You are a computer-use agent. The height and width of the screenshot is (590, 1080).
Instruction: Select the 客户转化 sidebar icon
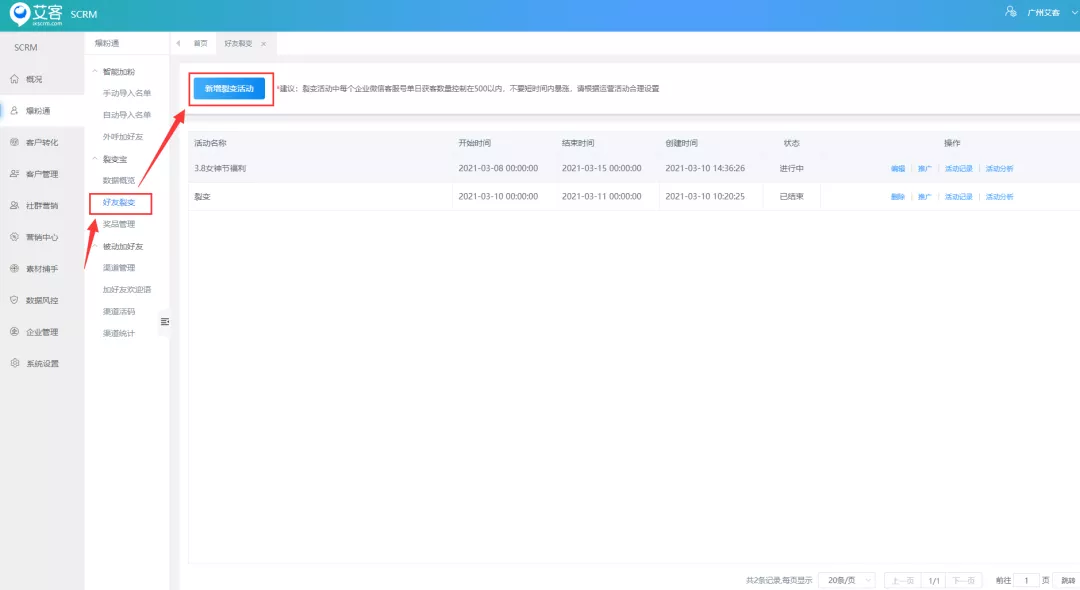[14, 143]
